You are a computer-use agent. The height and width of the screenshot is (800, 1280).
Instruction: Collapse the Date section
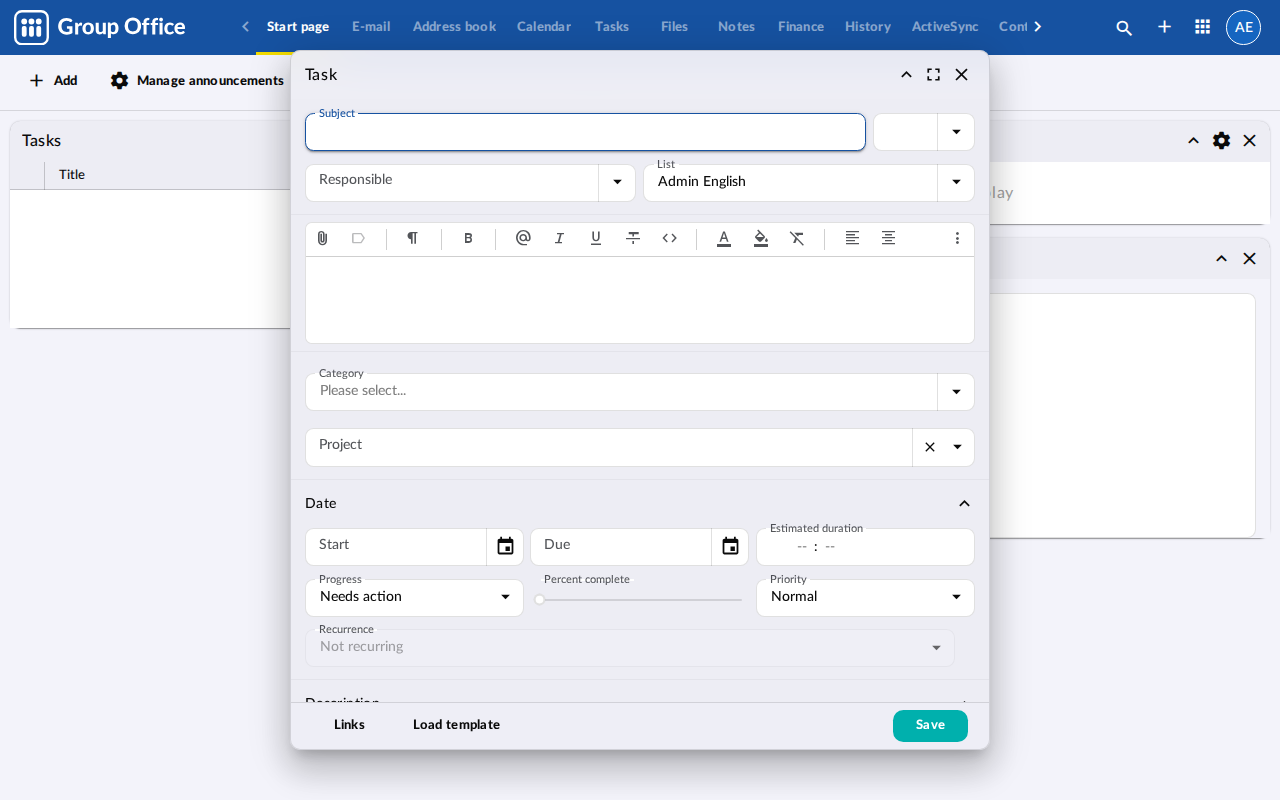pos(964,504)
